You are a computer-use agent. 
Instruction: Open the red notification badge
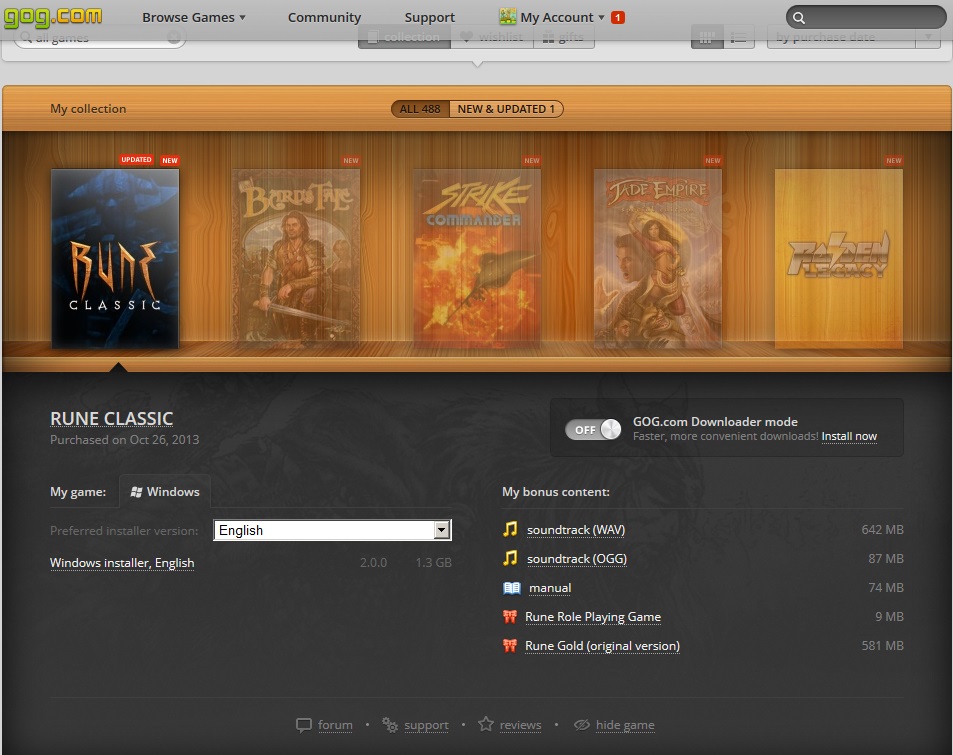coord(618,17)
